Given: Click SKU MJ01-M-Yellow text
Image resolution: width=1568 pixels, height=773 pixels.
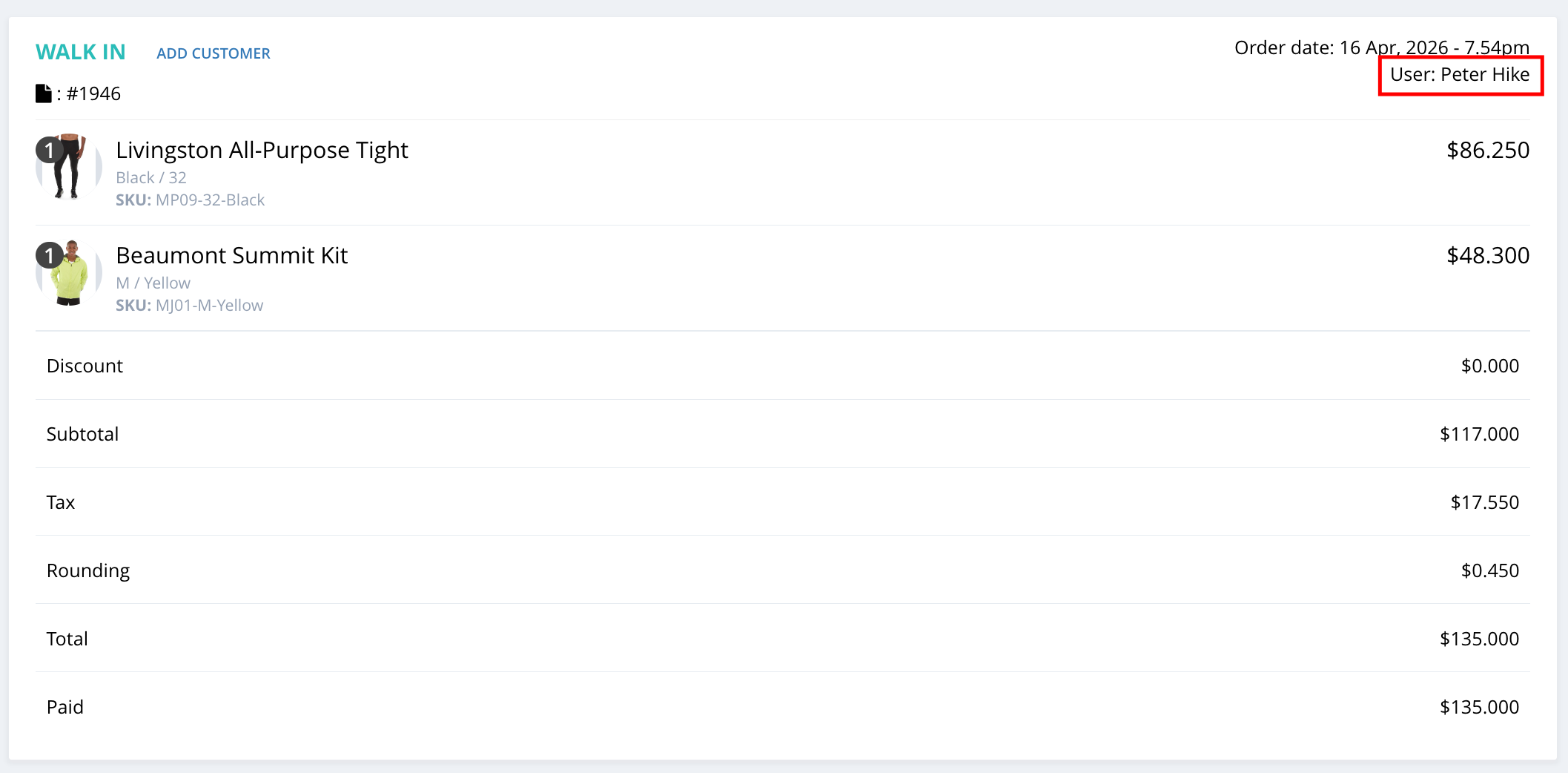Looking at the screenshot, I should tap(189, 305).
